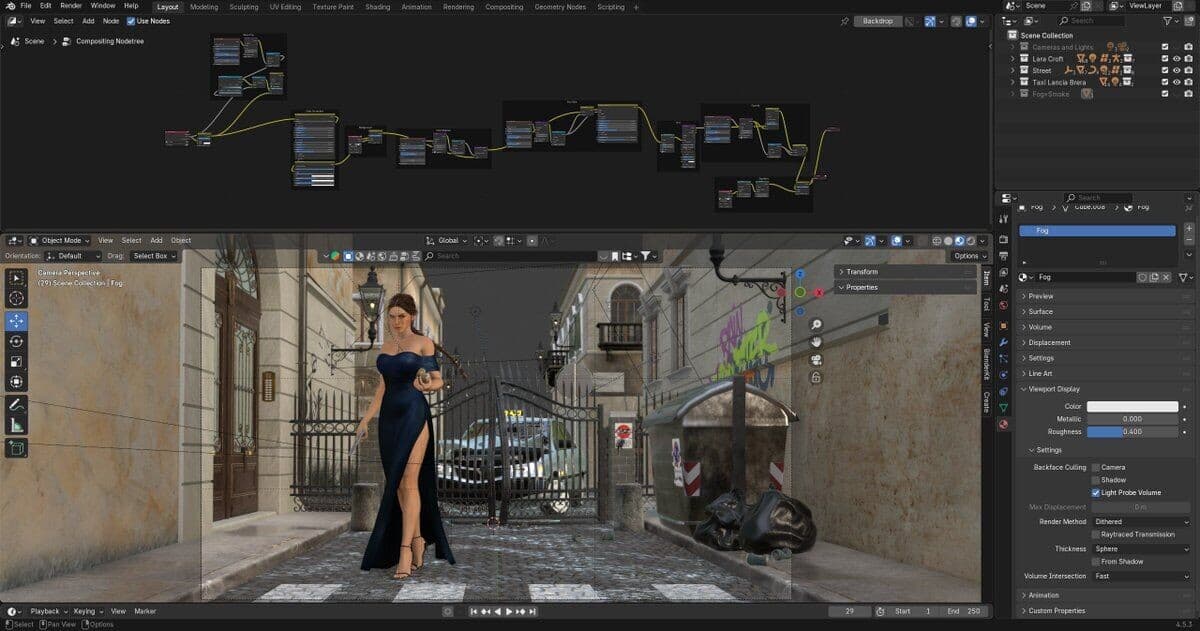
Task: Select the Rotate tool
Action: [16, 341]
